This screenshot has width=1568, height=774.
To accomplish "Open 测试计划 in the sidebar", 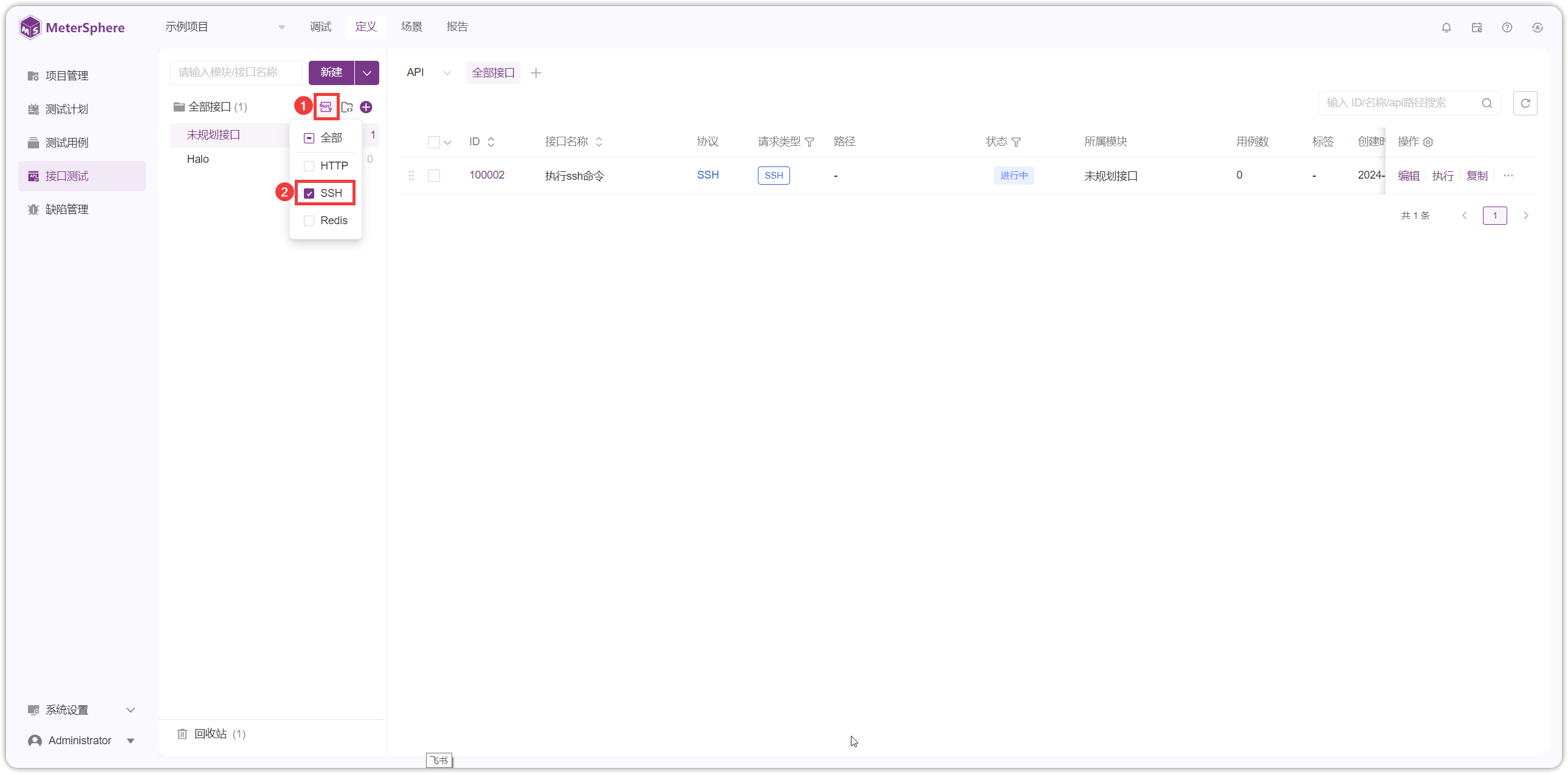I will tap(82, 109).
